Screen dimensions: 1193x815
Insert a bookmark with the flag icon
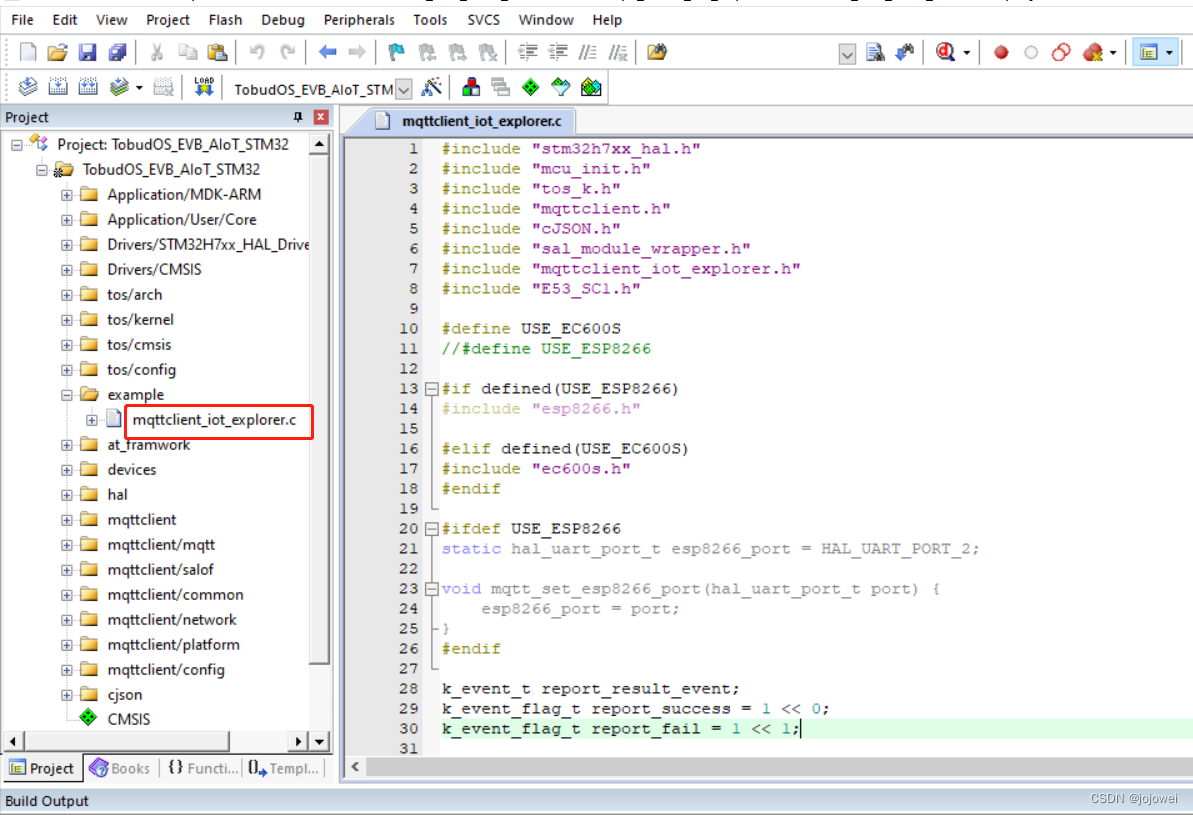click(x=396, y=52)
